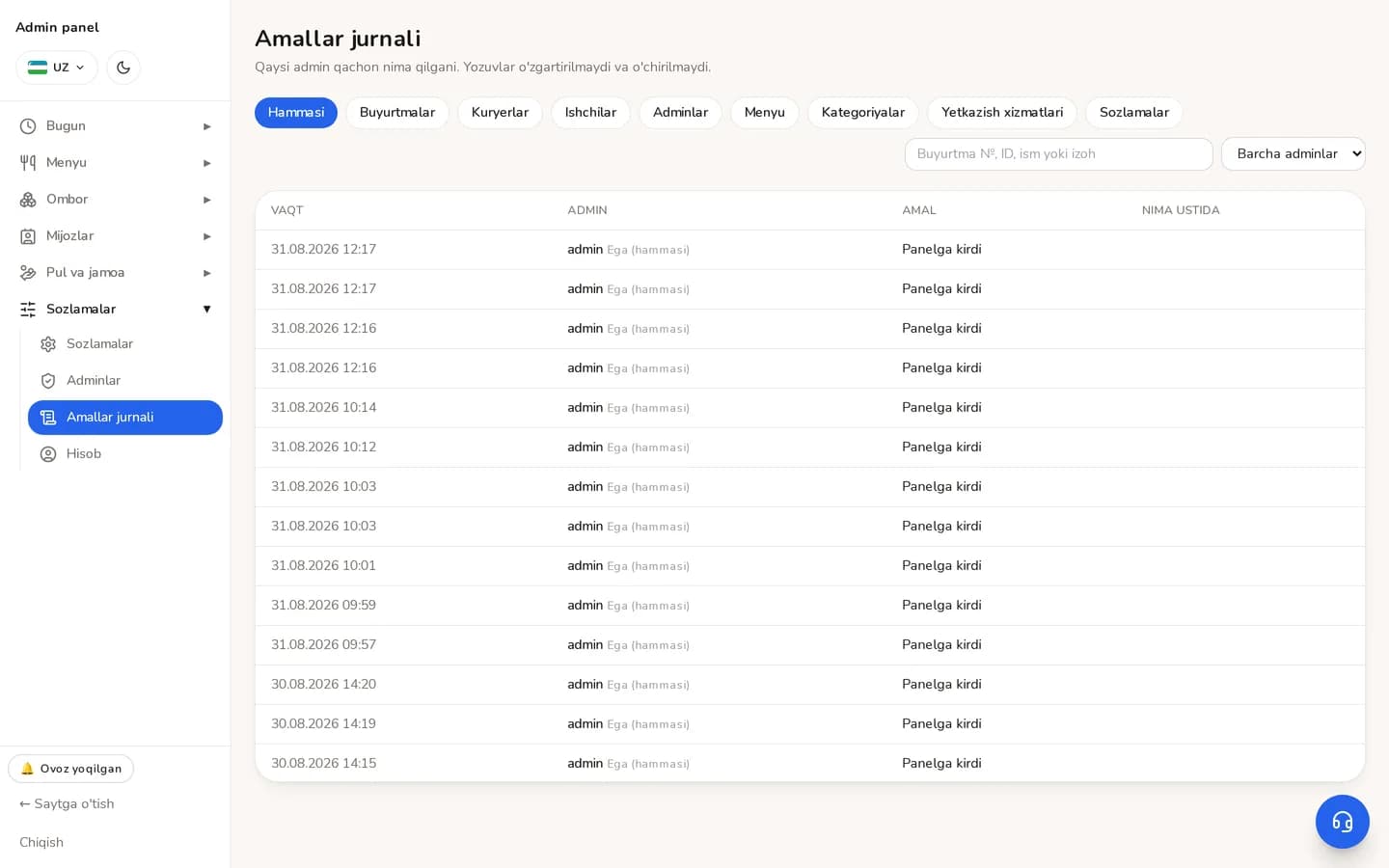Open the support headset chat button
This screenshot has height=868, width=1389.
1343,822
